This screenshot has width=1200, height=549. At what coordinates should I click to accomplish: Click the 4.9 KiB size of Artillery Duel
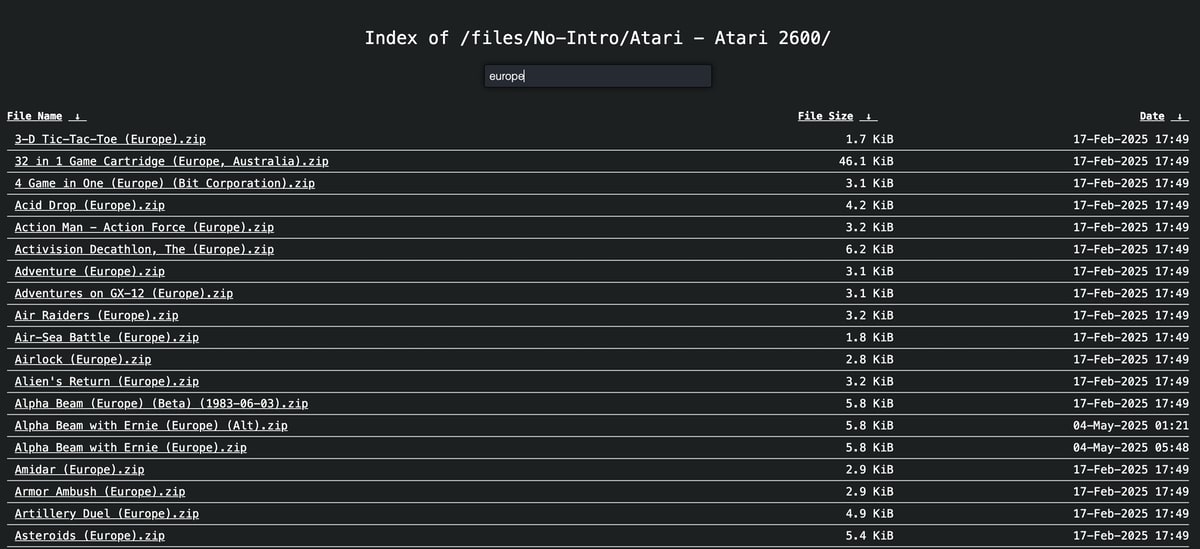pyautogui.click(x=870, y=514)
